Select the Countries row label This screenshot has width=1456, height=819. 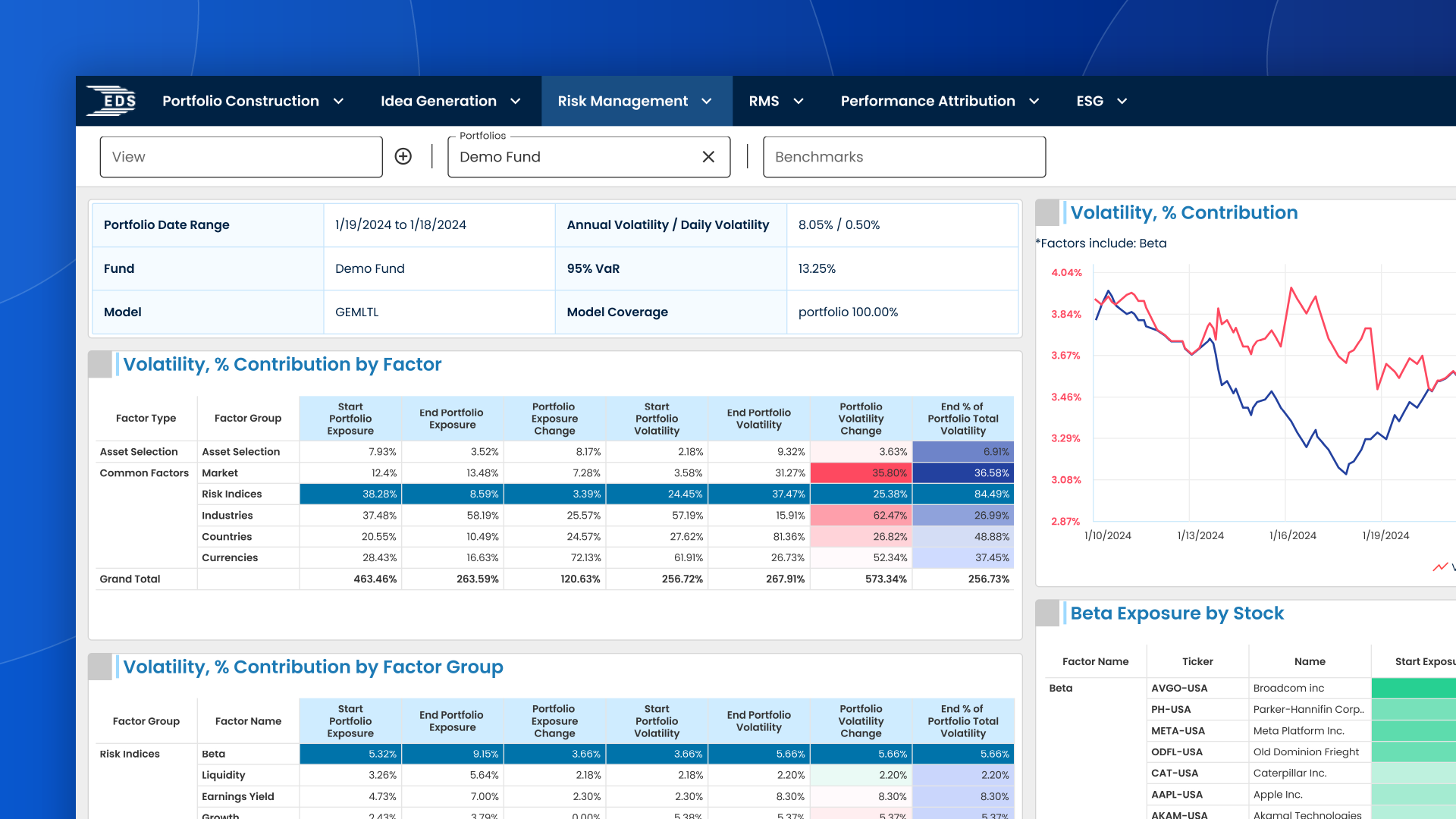pos(227,536)
